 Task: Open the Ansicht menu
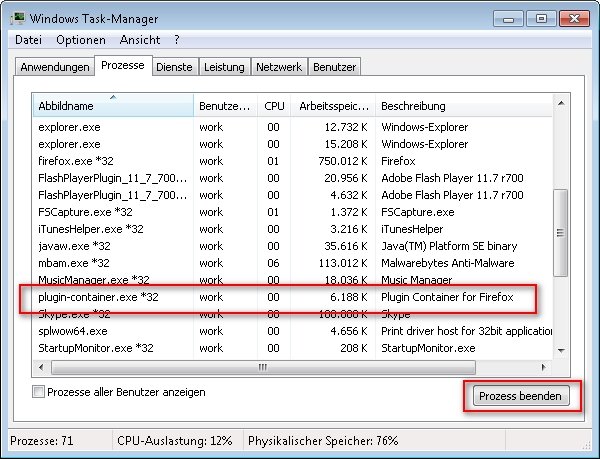click(140, 40)
